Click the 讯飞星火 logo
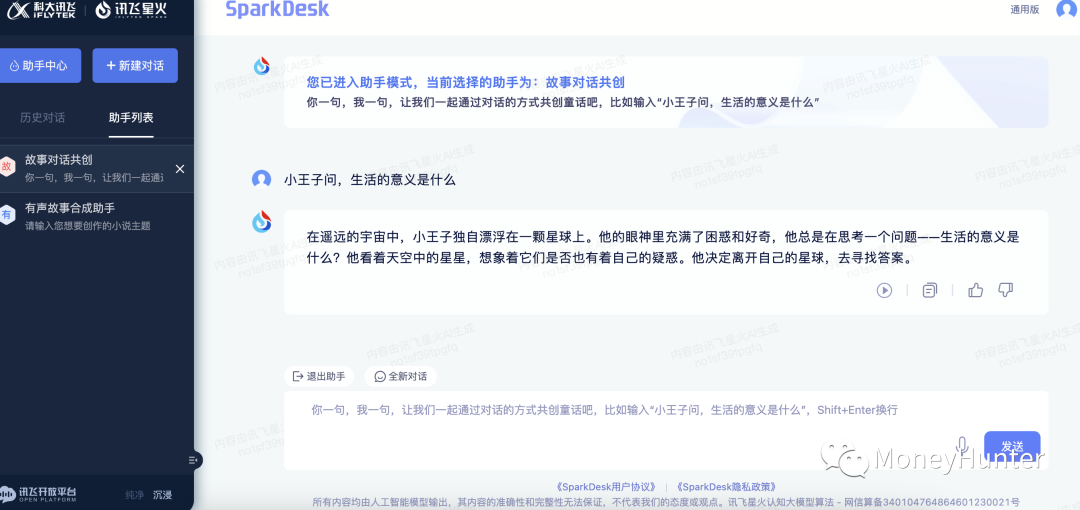This screenshot has height=510, width=1080. pos(131,10)
